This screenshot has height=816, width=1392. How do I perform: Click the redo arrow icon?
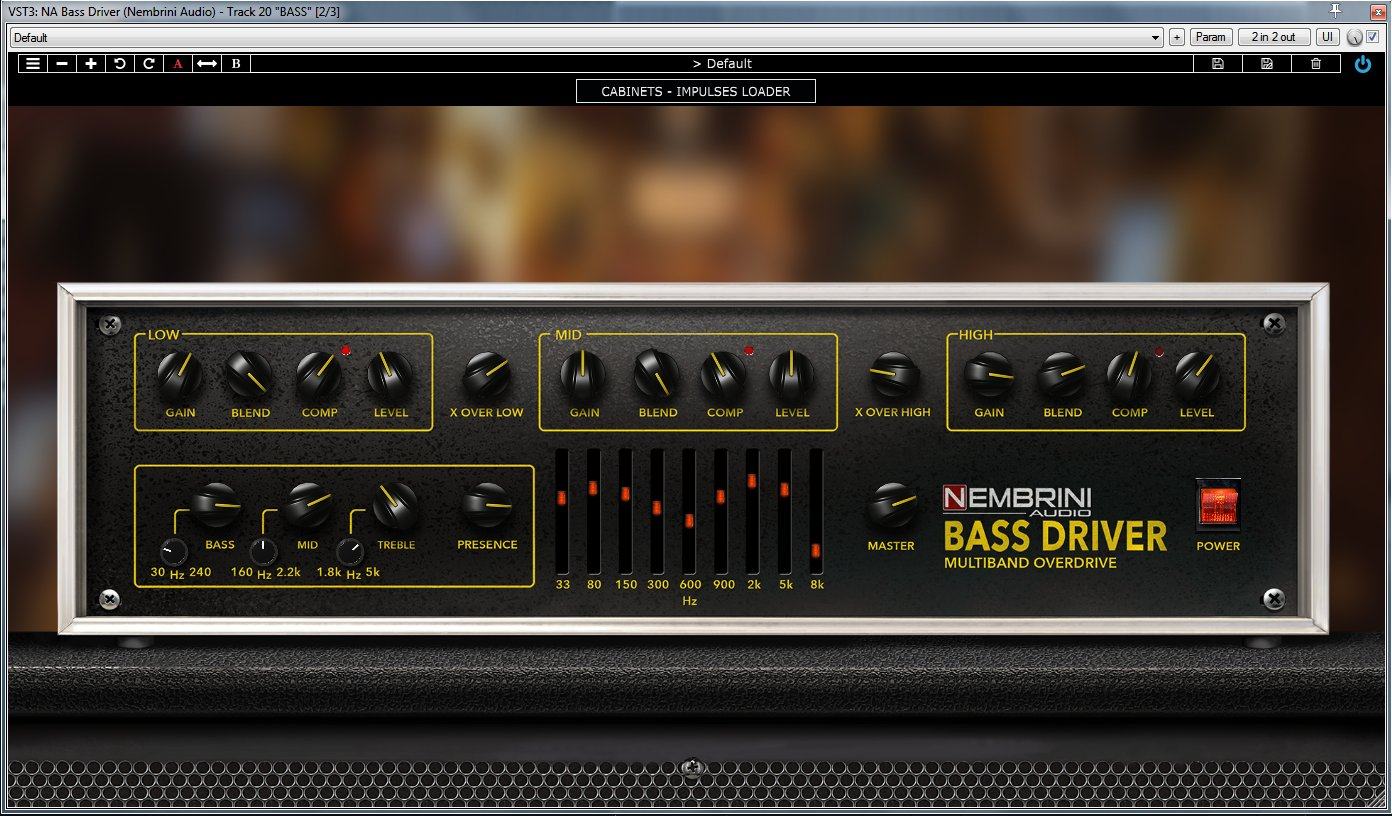click(149, 63)
